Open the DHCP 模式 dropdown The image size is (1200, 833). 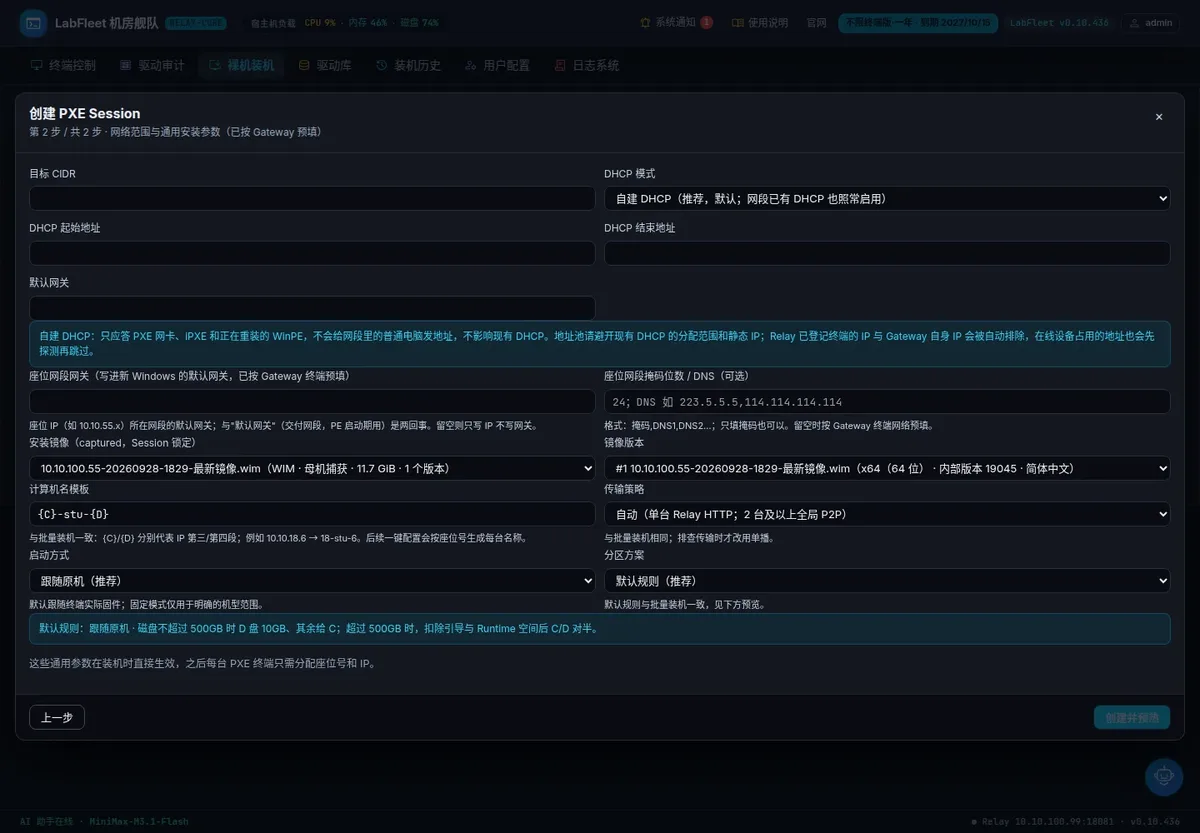point(887,198)
